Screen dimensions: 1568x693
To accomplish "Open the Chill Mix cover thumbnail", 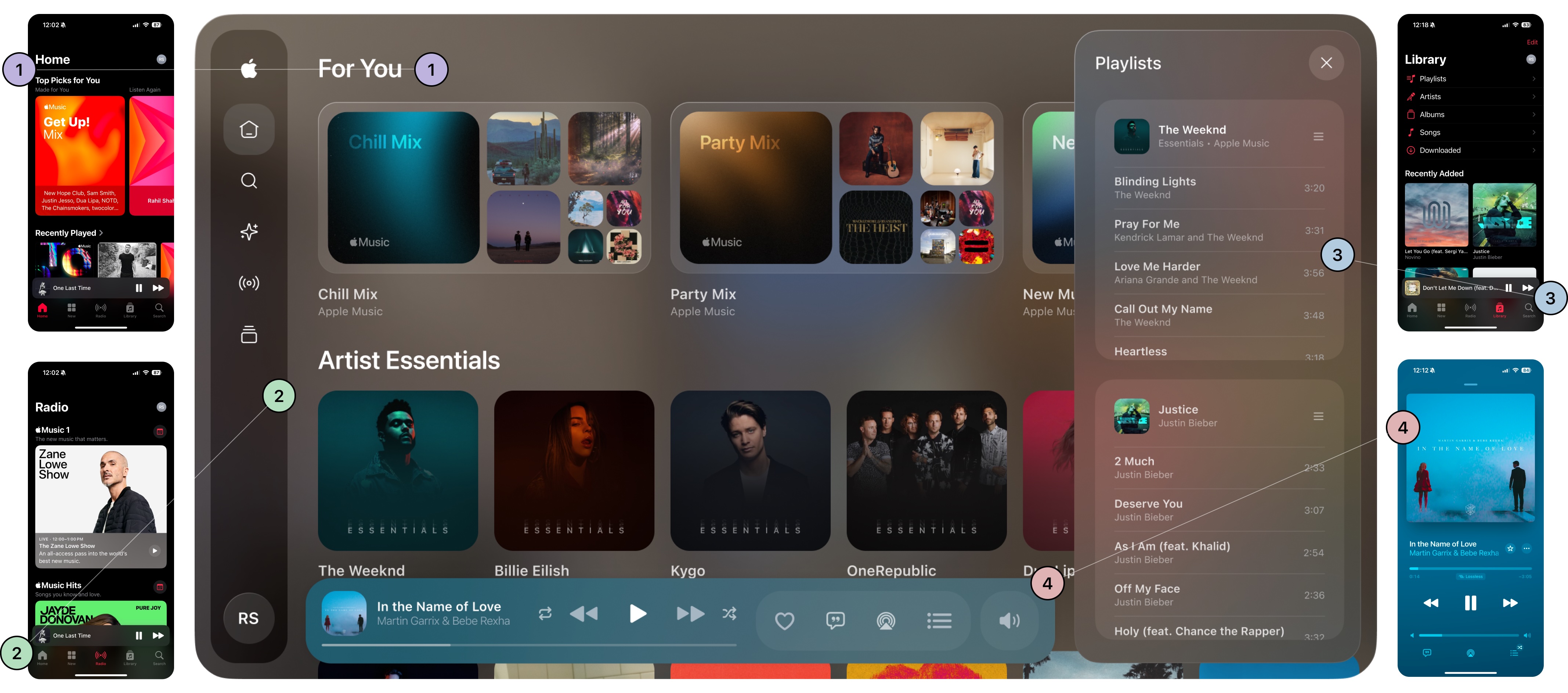I will tap(403, 187).
